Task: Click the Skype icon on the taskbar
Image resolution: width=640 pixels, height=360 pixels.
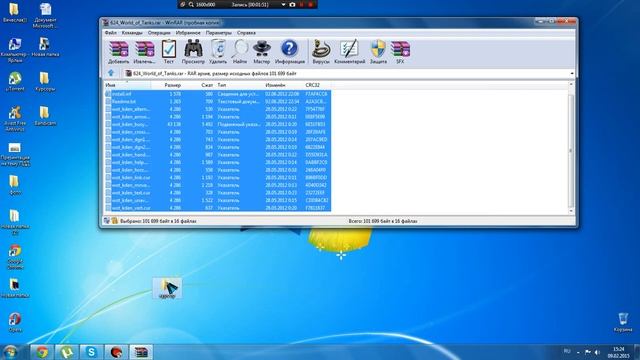Action: (x=91, y=352)
